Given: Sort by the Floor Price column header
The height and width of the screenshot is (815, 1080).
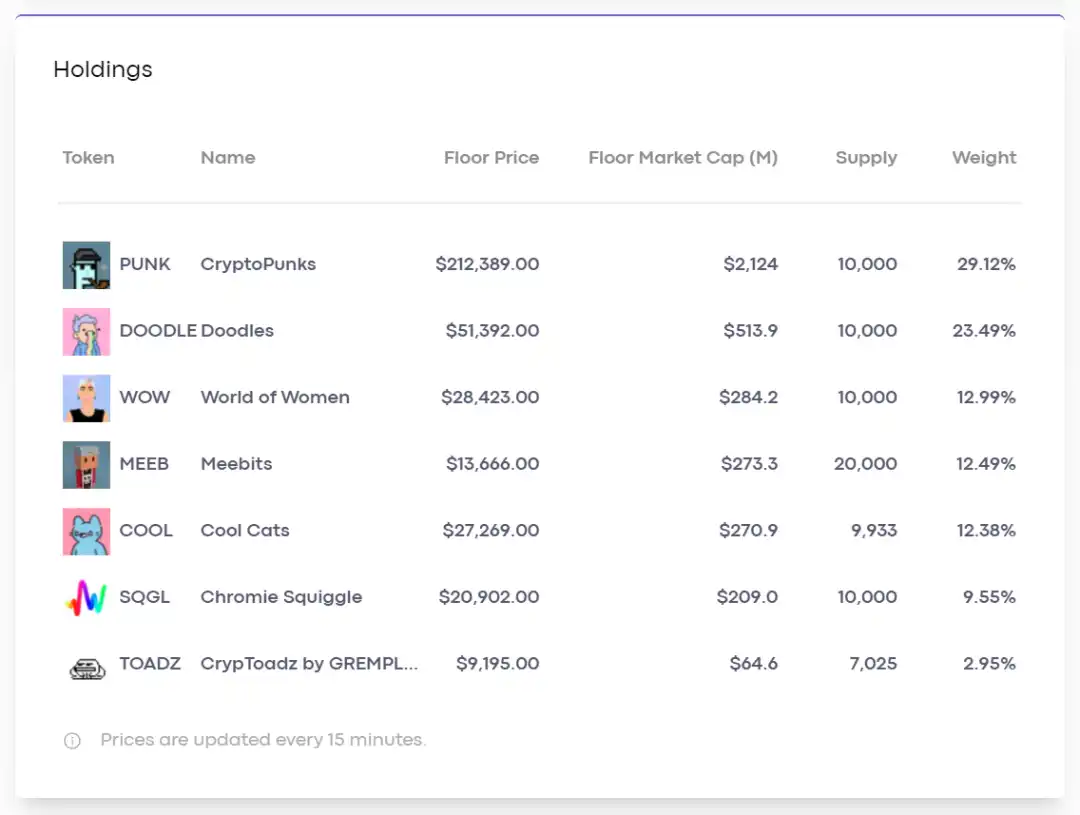Looking at the screenshot, I should (491, 158).
